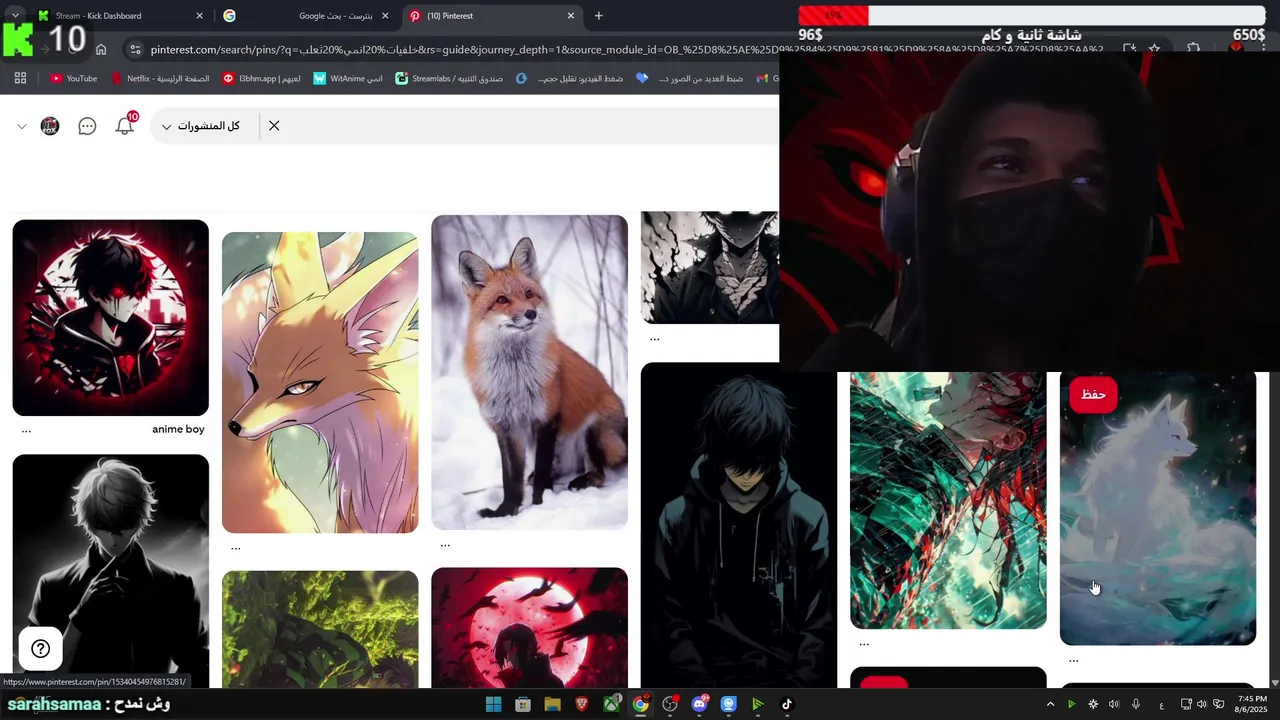Open more options under snow fox pin
1280x720 pixels.
tap(445, 544)
